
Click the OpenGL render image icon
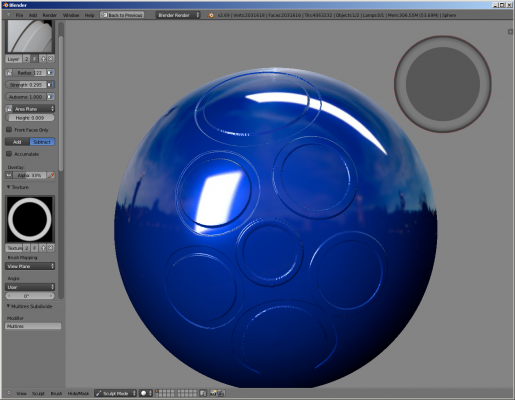click(213, 393)
